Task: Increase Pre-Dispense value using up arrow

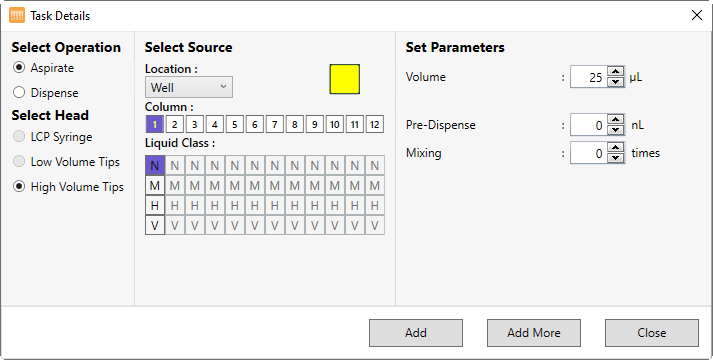Action: point(616,120)
